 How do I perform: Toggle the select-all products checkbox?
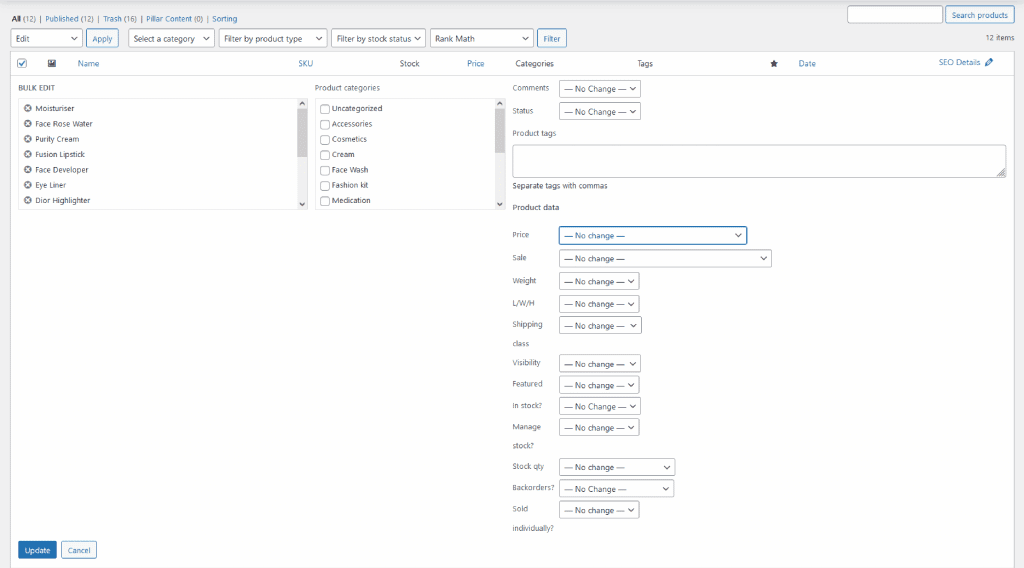(22, 63)
